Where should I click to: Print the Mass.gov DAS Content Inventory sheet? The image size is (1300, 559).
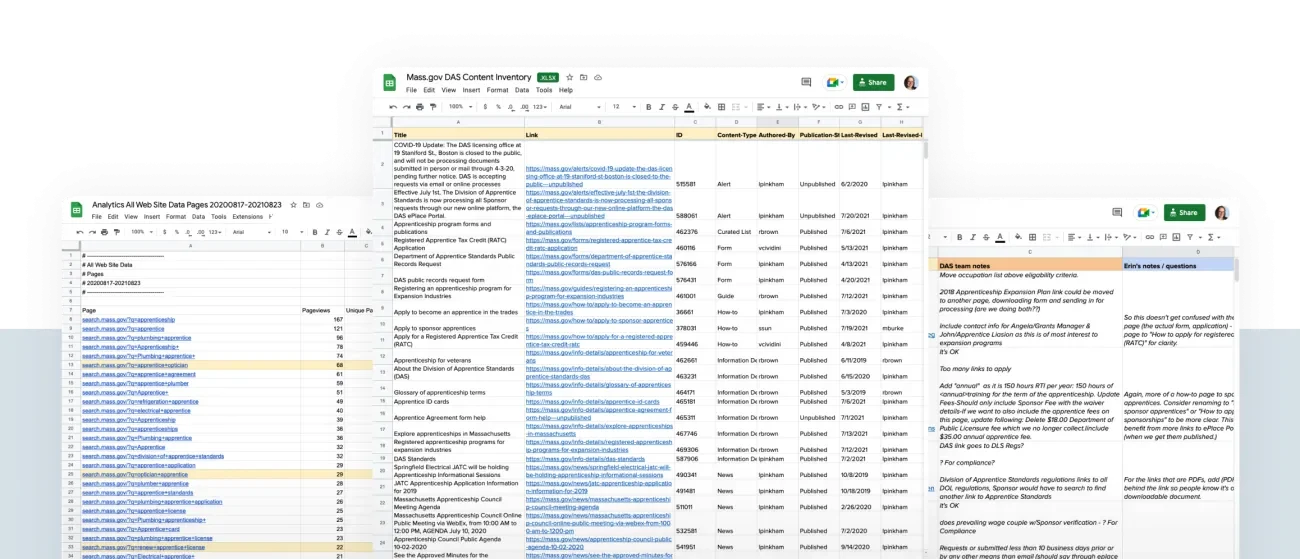(x=419, y=107)
